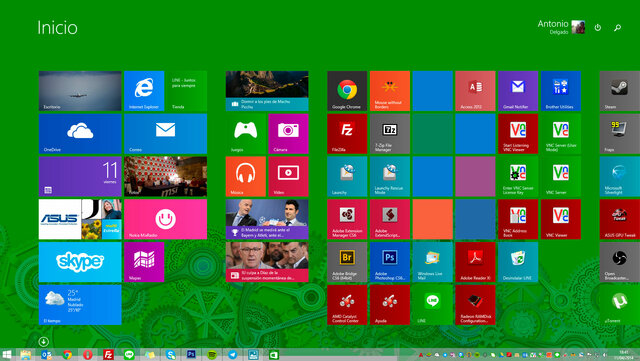Launch the LINE app tile
640x361 pixels.
[x=433, y=305]
